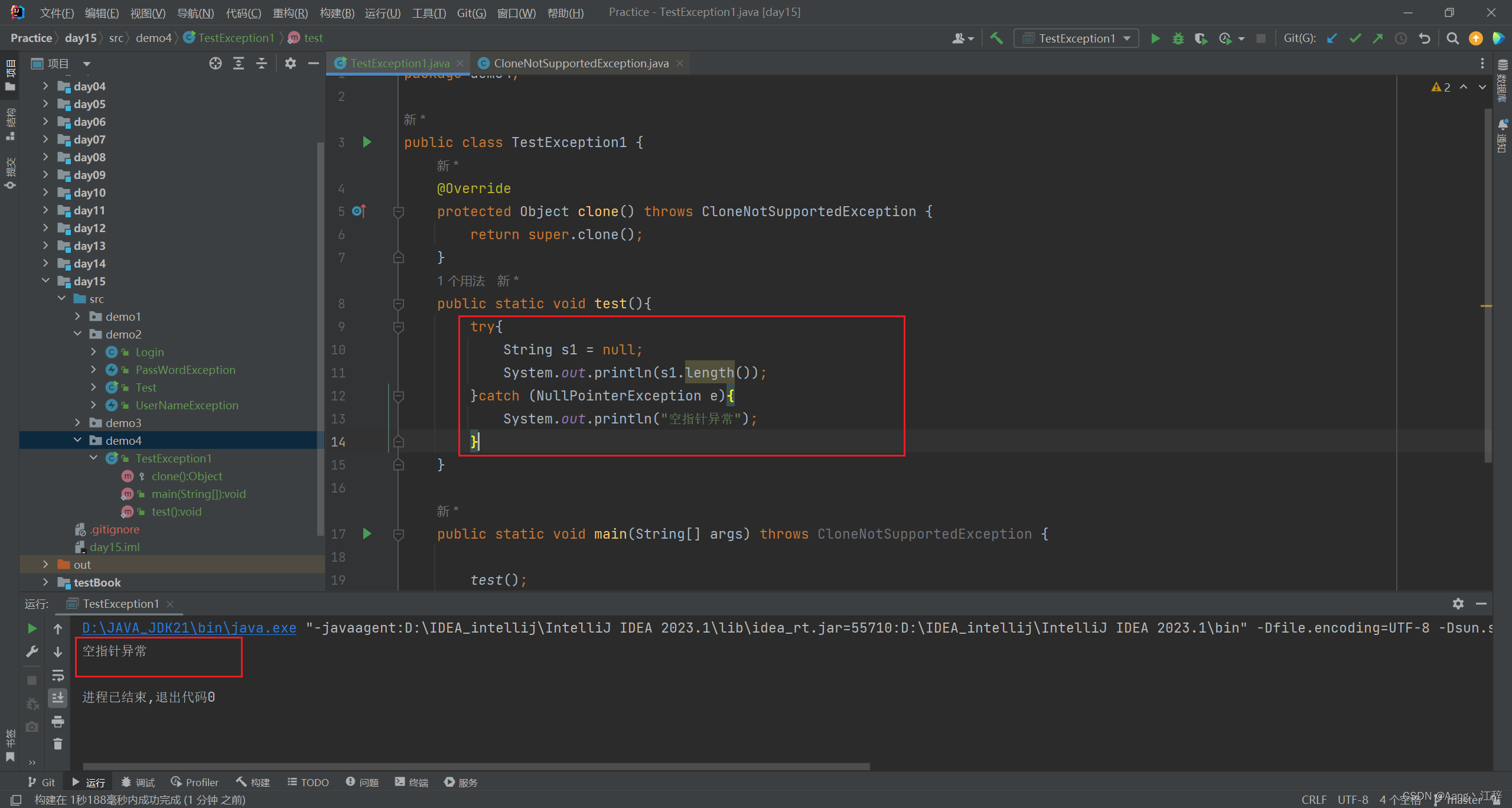Run TestException1 with coverage
This screenshot has width=1512, height=808.
click(x=1201, y=38)
